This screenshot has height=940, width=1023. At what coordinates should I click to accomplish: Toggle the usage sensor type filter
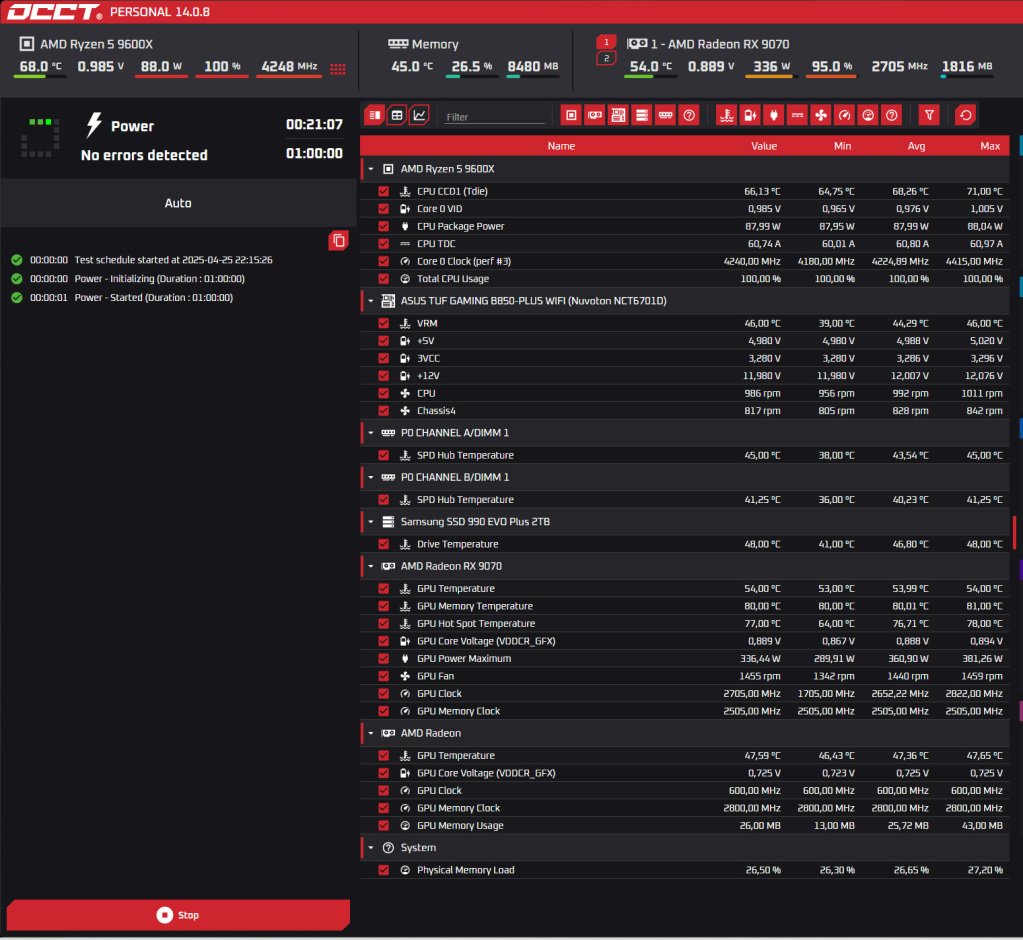point(868,115)
